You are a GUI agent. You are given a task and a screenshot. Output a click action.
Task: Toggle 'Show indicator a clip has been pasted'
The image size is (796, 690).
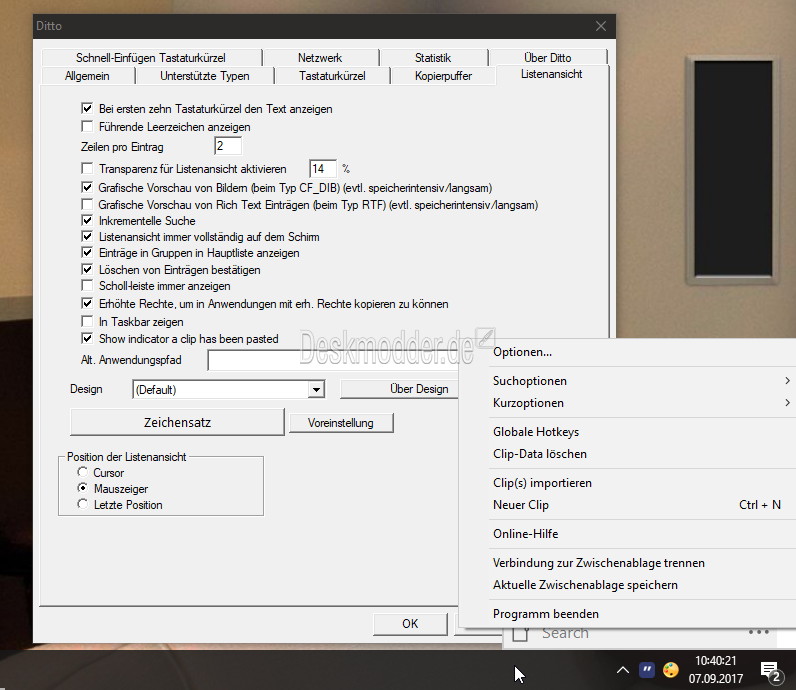87,339
